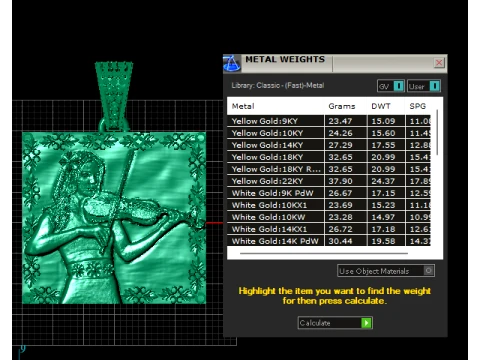Click the 15.60 DWT value

[383, 133]
